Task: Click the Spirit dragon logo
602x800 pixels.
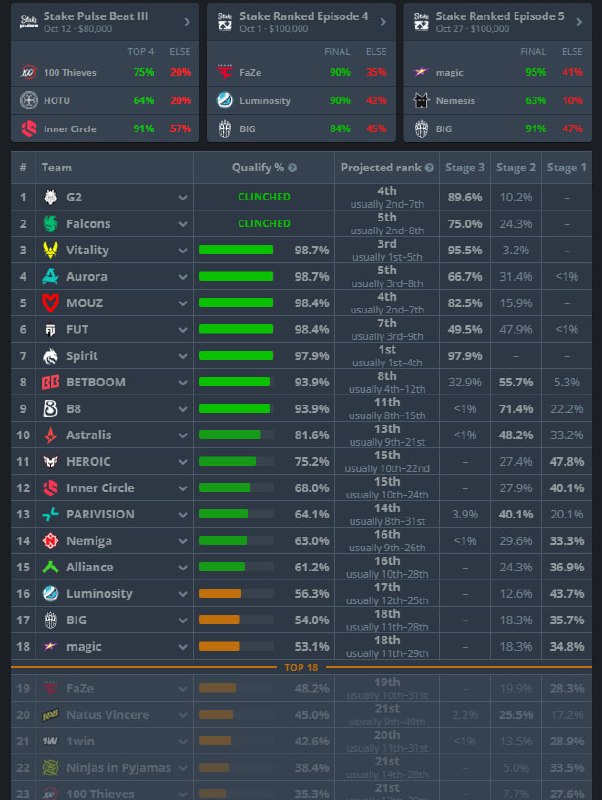Action: pos(50,356)
